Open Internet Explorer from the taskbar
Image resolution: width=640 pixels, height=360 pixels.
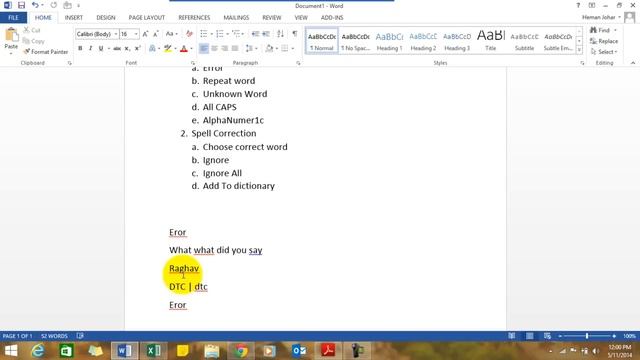coord(38,351)
